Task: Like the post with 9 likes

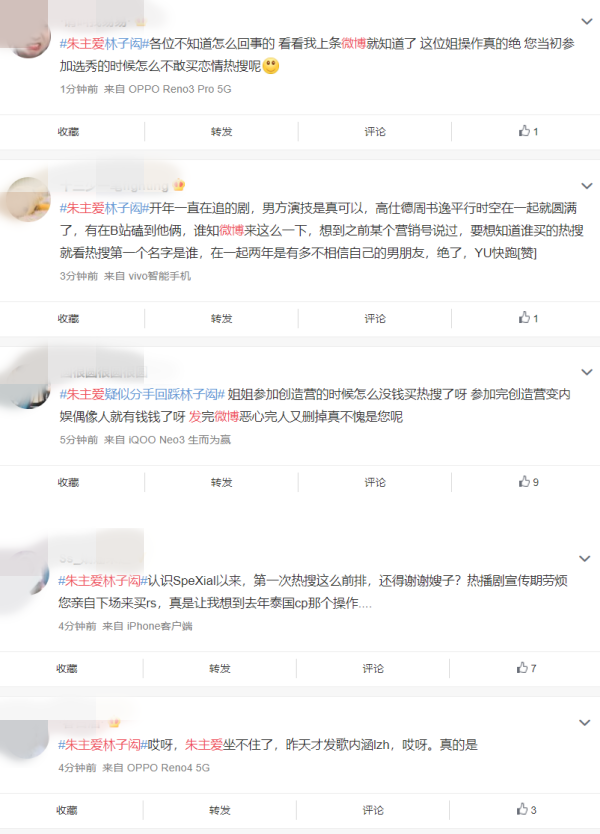Action: (x=528, y=482)
